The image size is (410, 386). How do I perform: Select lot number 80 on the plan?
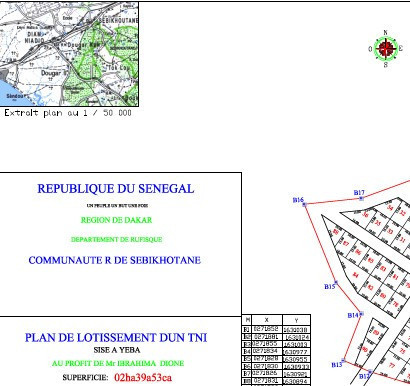[x=383, y=295]
